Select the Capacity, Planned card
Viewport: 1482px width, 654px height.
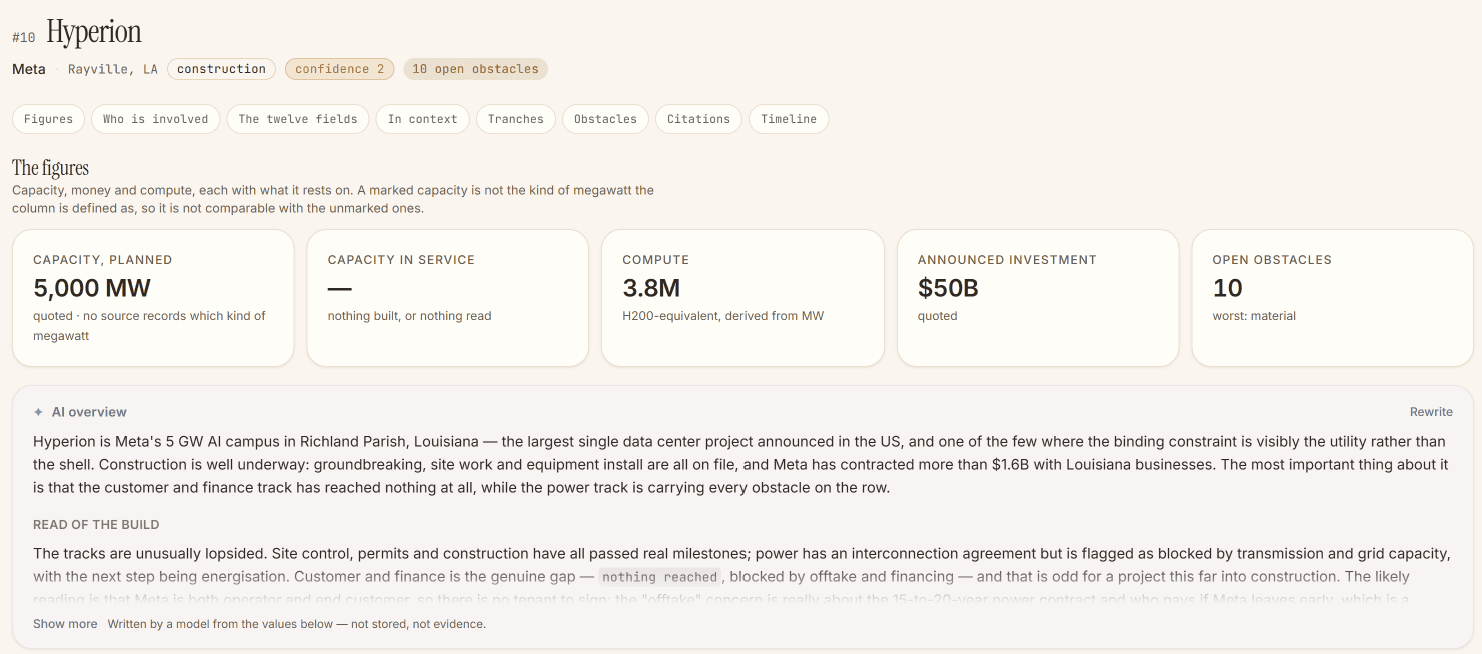[153, 298]
